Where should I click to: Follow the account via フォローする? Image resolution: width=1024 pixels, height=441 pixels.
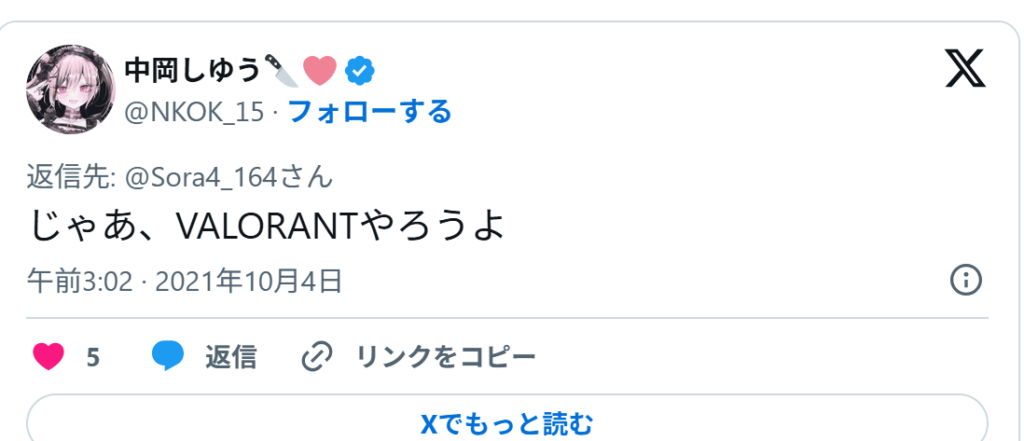(370, 112)
